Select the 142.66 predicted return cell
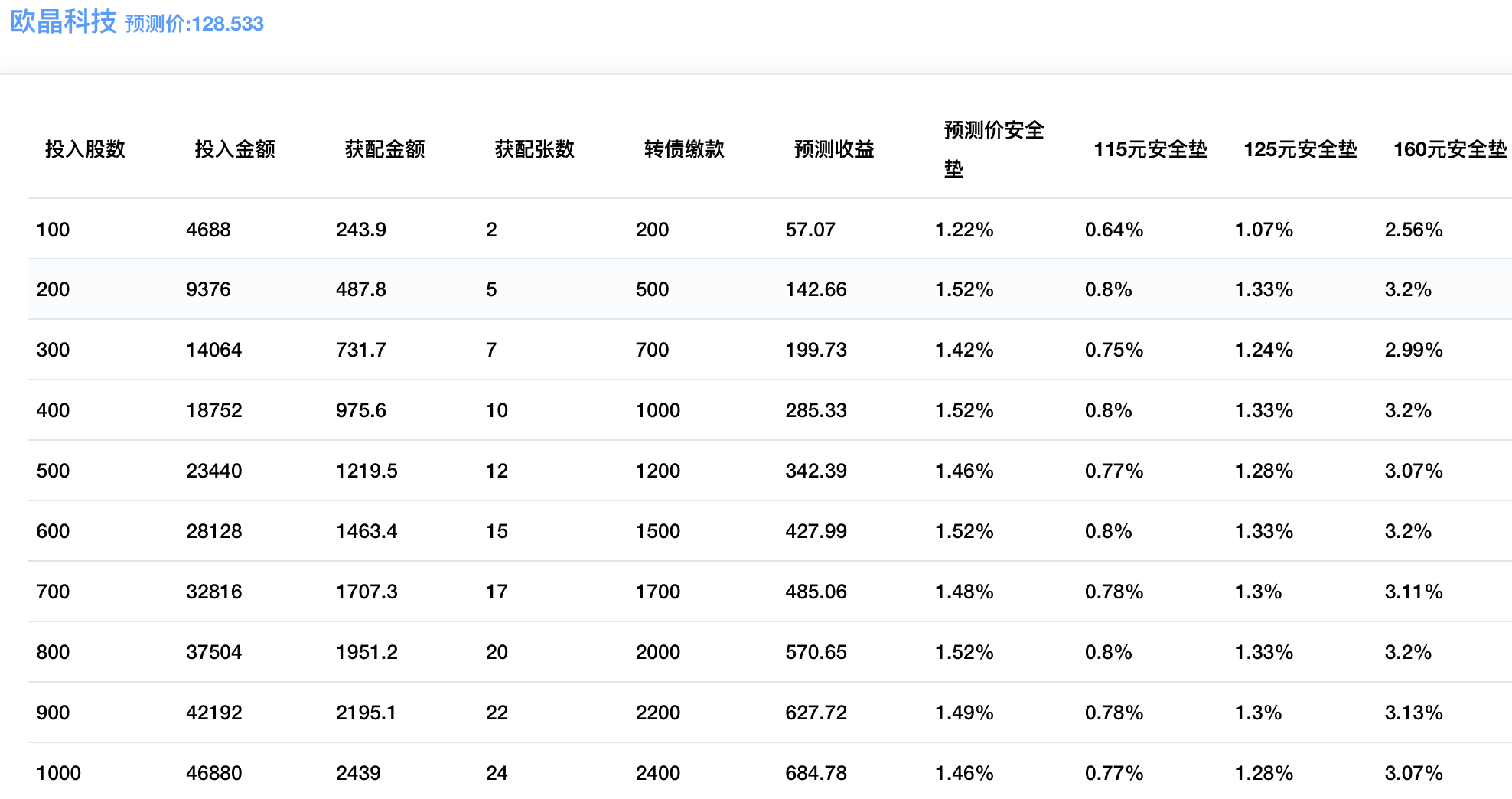The height and width of the screenshot is (799, 1512). (816, 289)
